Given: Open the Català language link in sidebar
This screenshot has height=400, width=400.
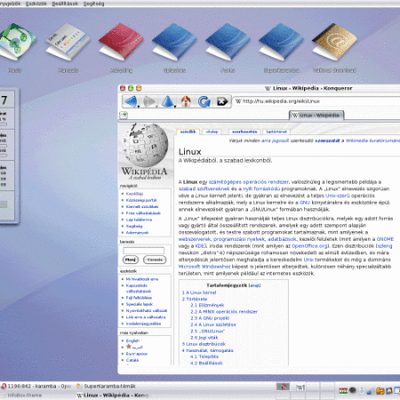Looking at the screenshot, I should click(132, 360).
